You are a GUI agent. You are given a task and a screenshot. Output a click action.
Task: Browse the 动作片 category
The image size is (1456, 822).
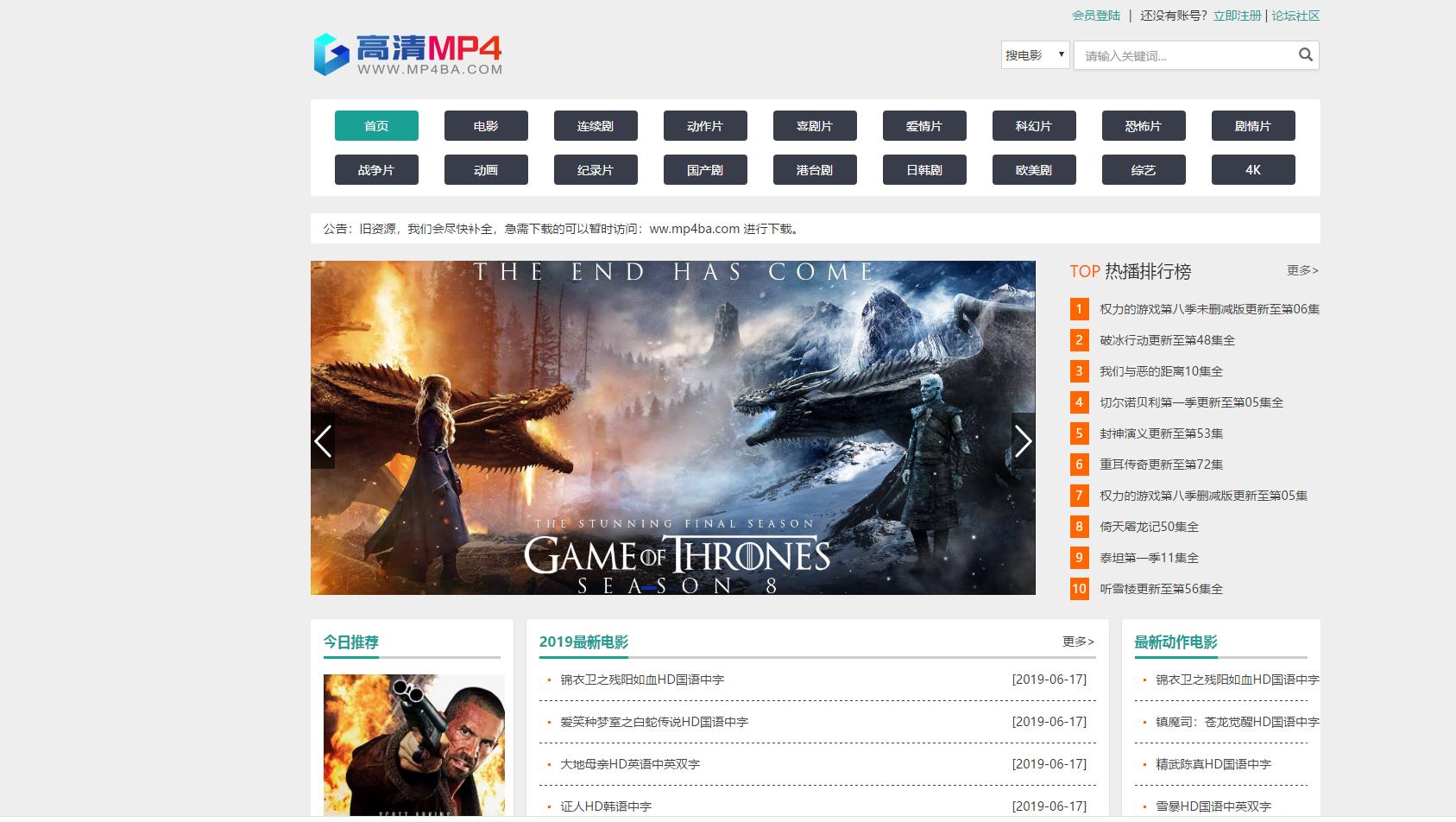705,126
